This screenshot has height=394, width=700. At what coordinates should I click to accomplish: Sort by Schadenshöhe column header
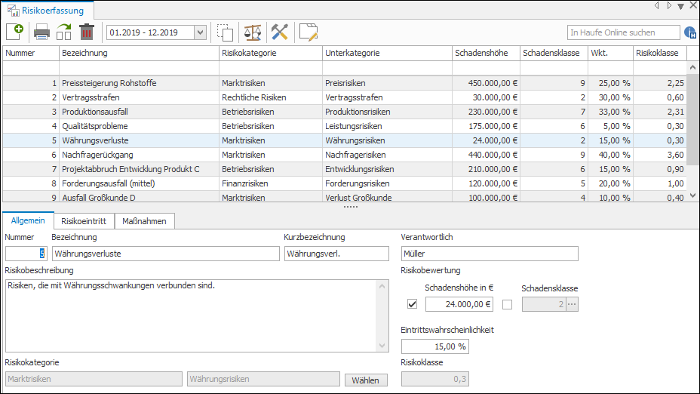coord(486,53)
